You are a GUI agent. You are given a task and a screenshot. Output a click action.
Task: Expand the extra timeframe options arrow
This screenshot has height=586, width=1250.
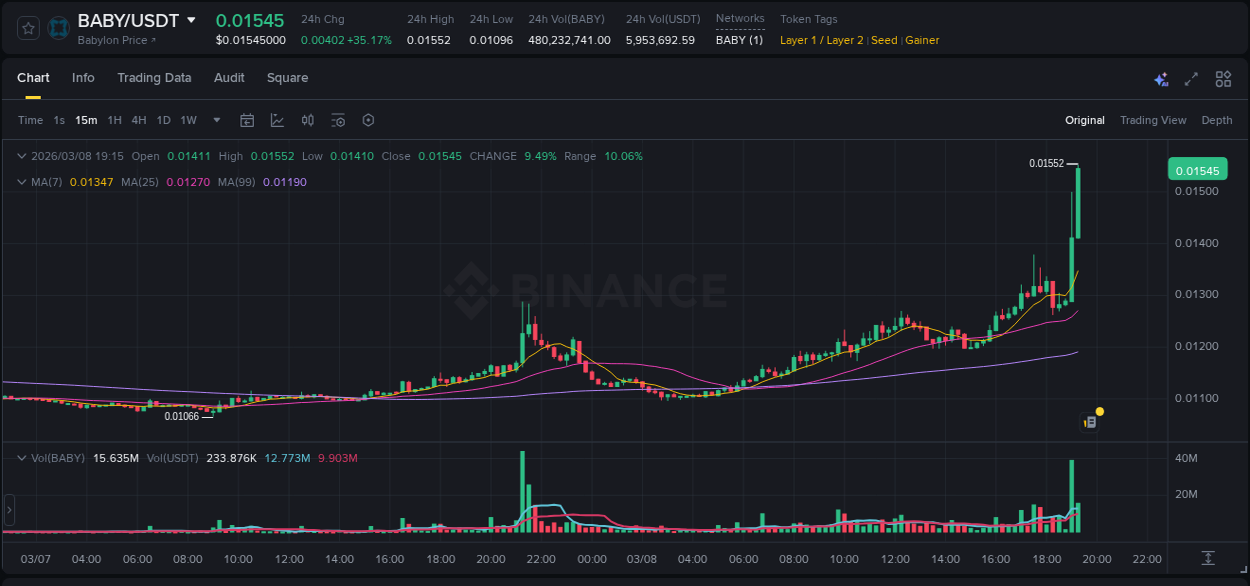pyautogui.click(x=215, y=120)
